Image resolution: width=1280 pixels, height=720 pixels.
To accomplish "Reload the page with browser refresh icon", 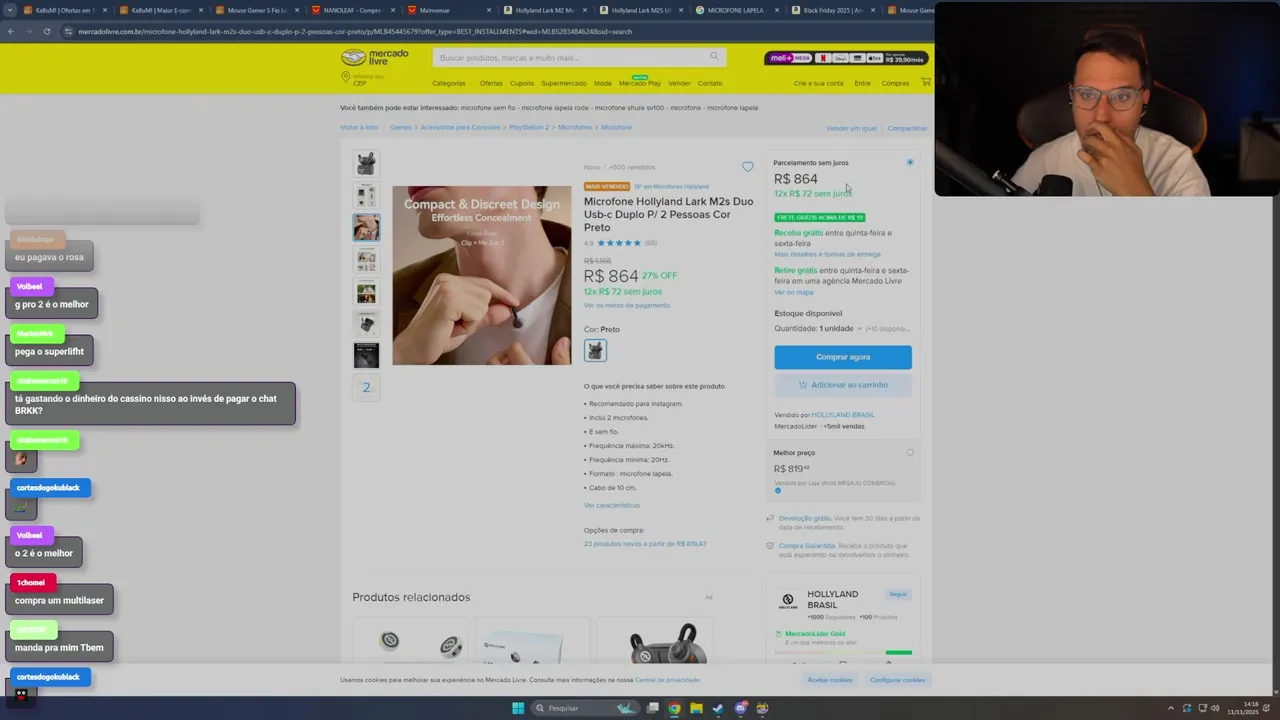I will 47,31.
